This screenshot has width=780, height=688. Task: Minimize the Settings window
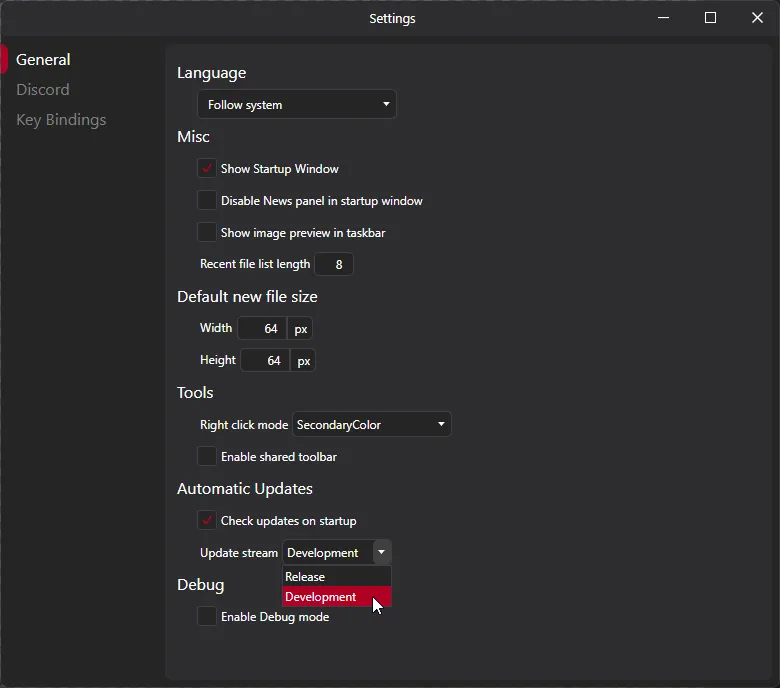(x=663, y=18)
